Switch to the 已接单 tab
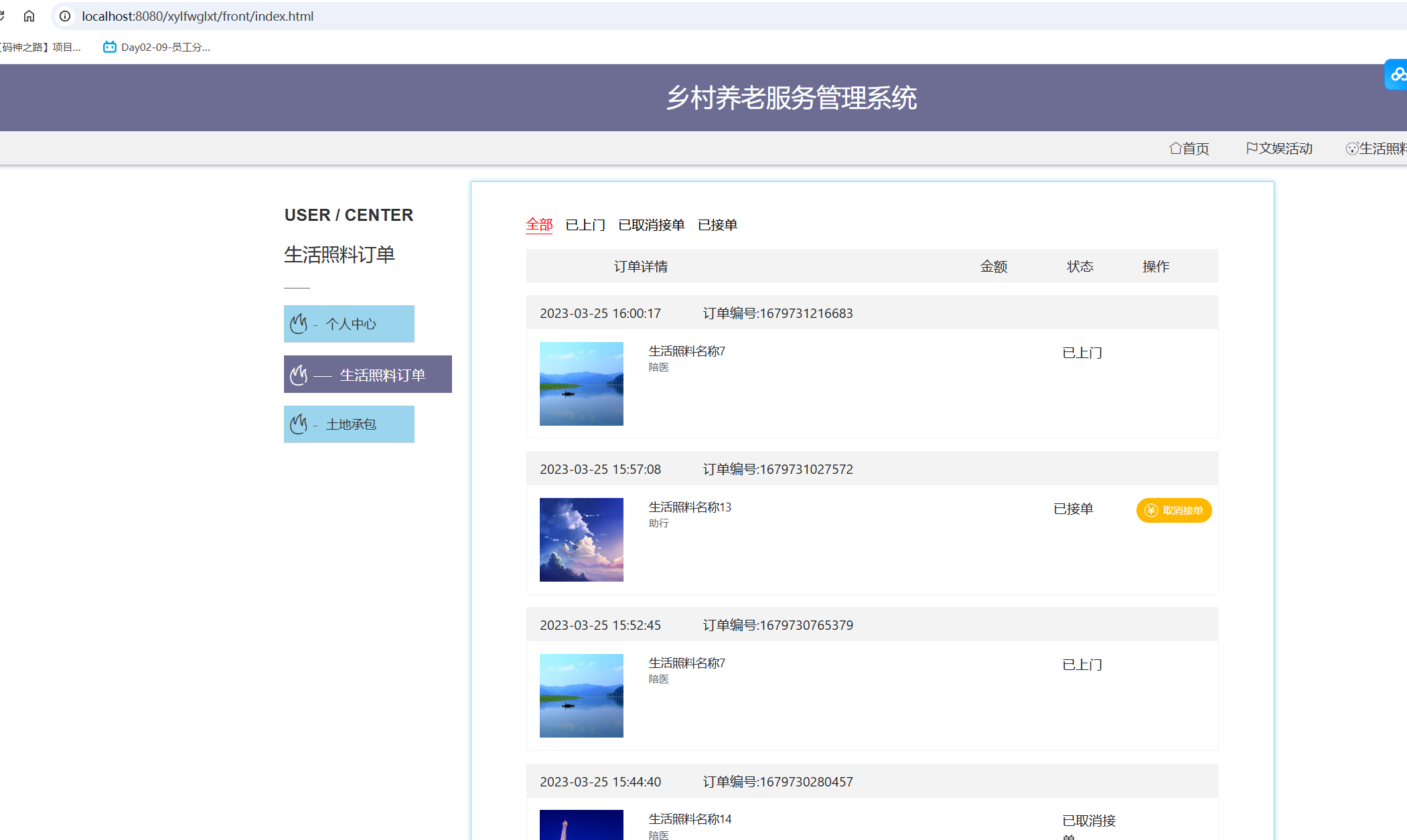 (717, 225)
